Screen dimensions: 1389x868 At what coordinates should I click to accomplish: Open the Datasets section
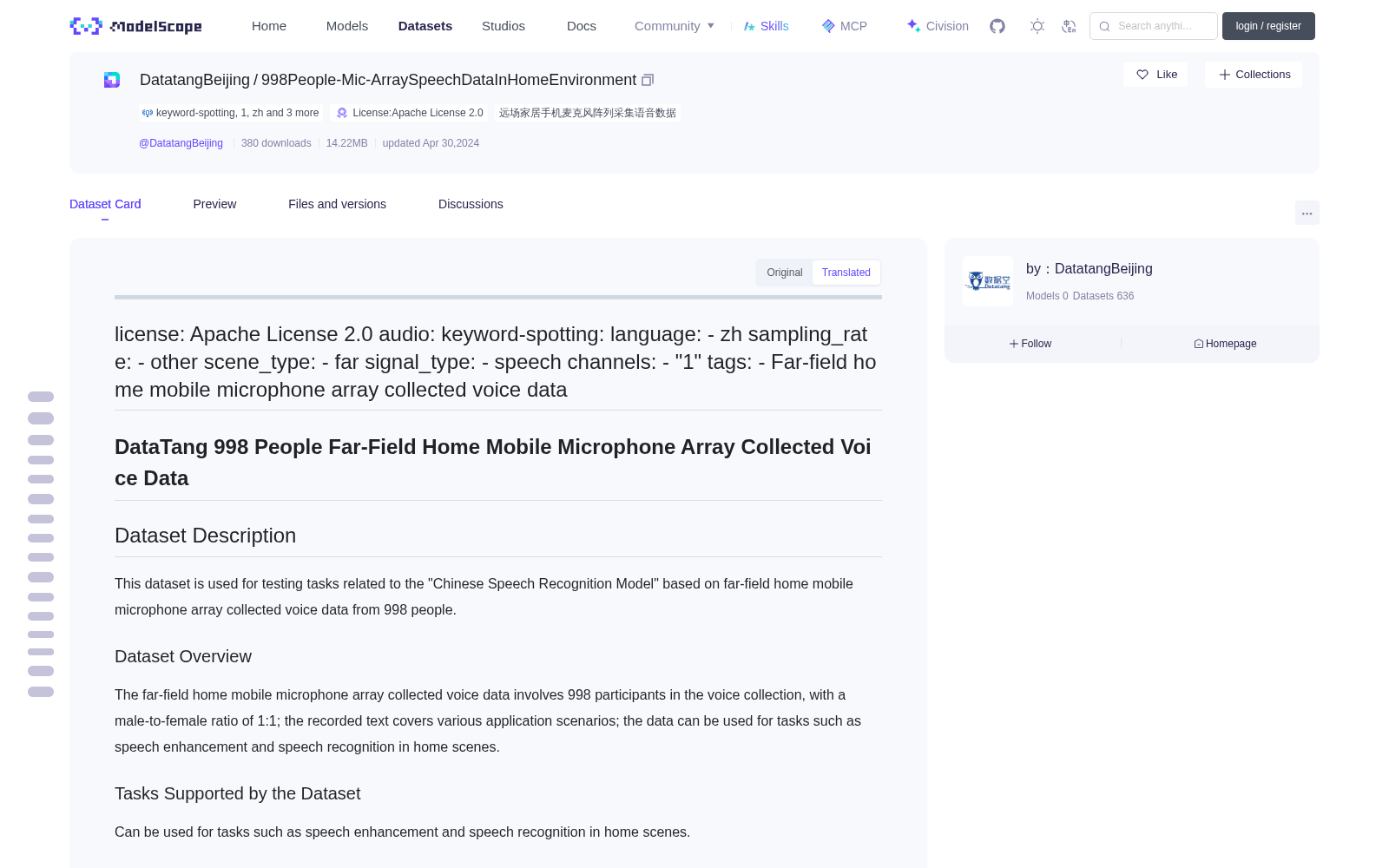(x=425, y=26)
